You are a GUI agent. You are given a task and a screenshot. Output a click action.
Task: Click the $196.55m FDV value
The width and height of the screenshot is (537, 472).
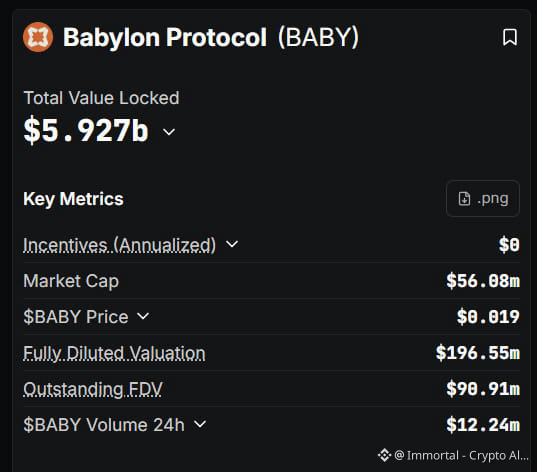(x=478, y=353)
